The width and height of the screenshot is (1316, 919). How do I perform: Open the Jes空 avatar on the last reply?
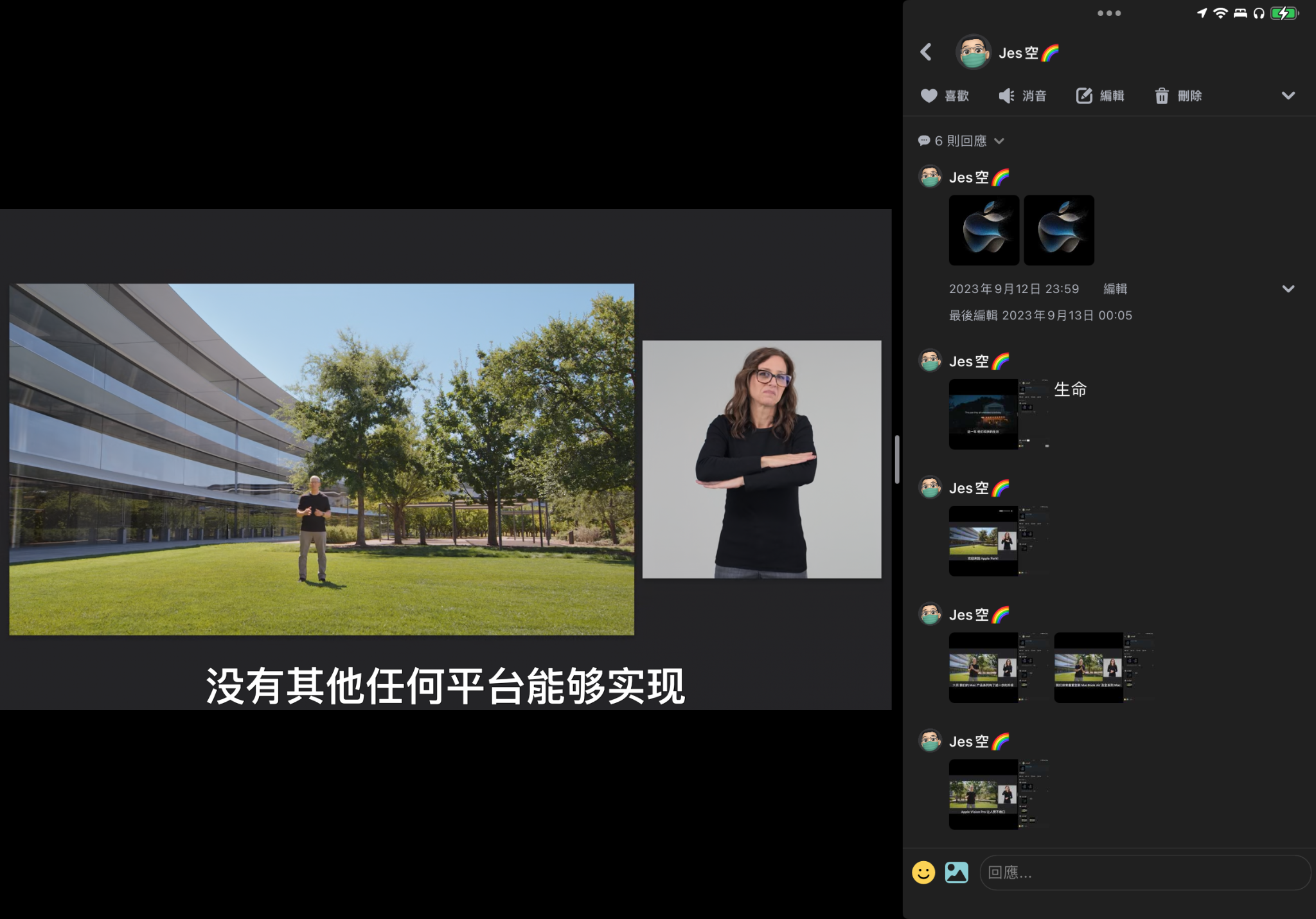coord(930,741)
